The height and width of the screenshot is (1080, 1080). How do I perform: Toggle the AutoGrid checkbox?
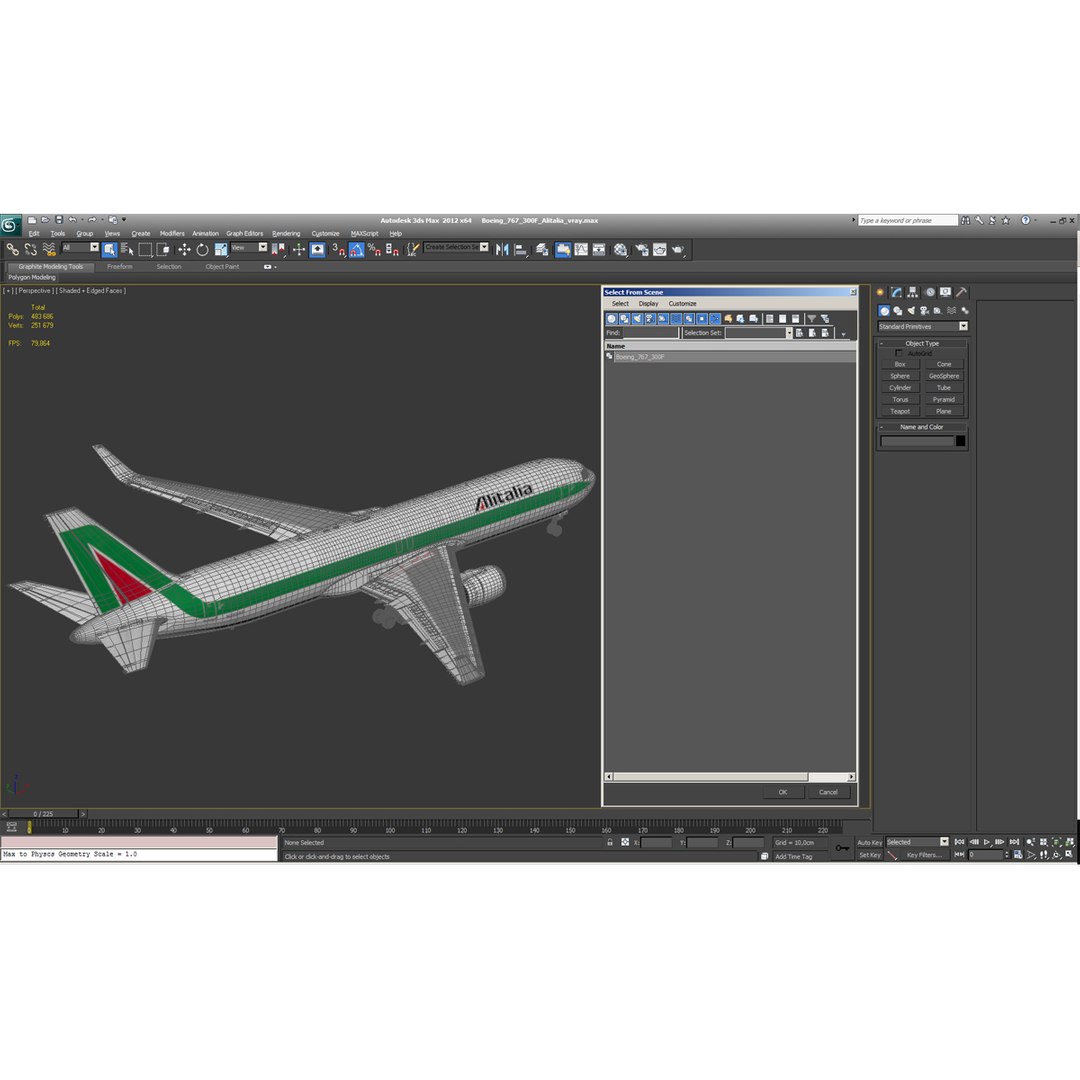click(898, 353)
